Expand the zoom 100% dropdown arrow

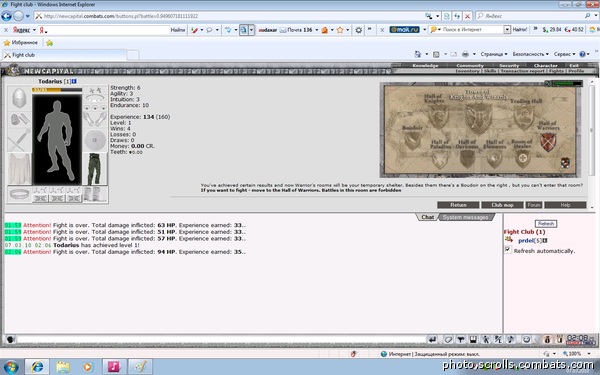(x=589, y=354)
